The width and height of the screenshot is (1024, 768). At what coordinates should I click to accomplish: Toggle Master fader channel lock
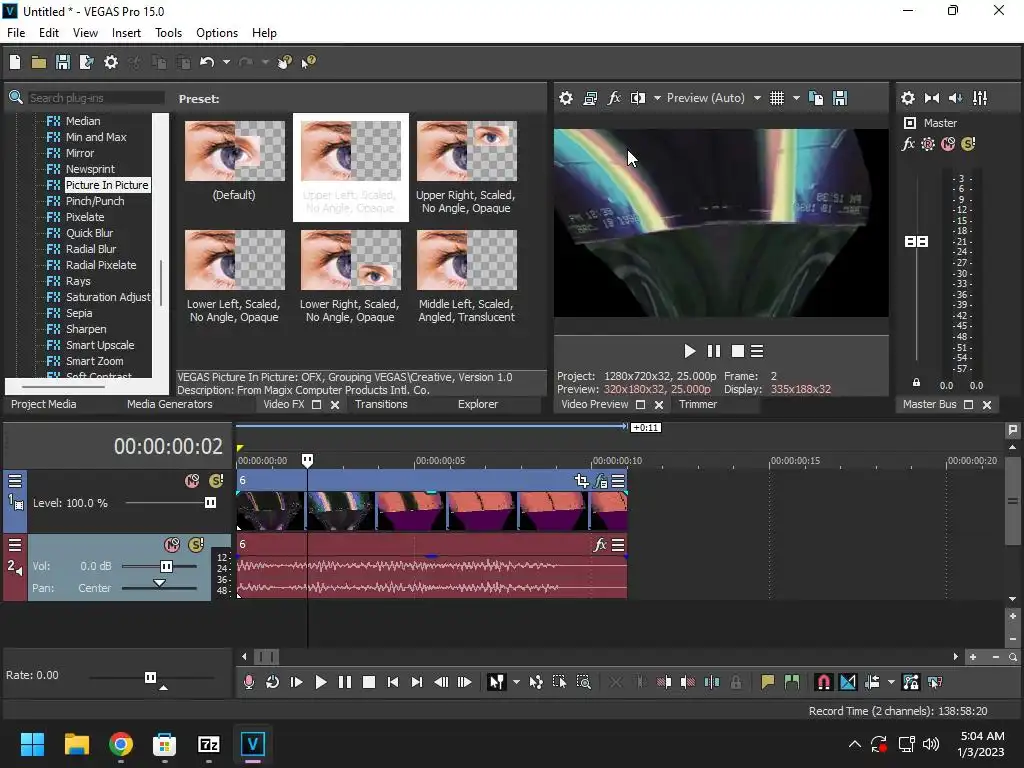coord(916,383)
